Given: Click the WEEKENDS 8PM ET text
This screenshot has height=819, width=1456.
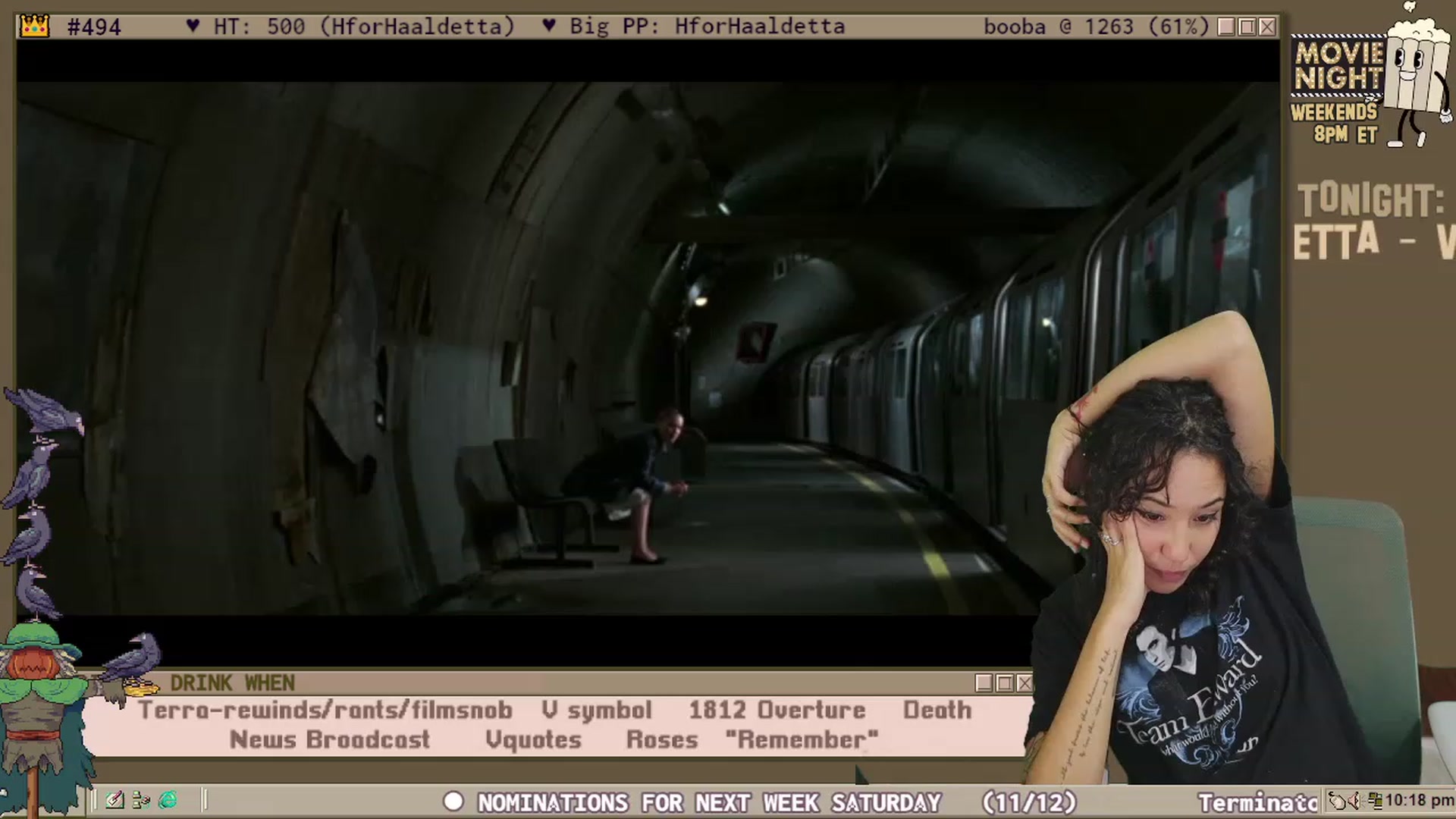Looking at the screenshot, I should [x=1335, y=123].
